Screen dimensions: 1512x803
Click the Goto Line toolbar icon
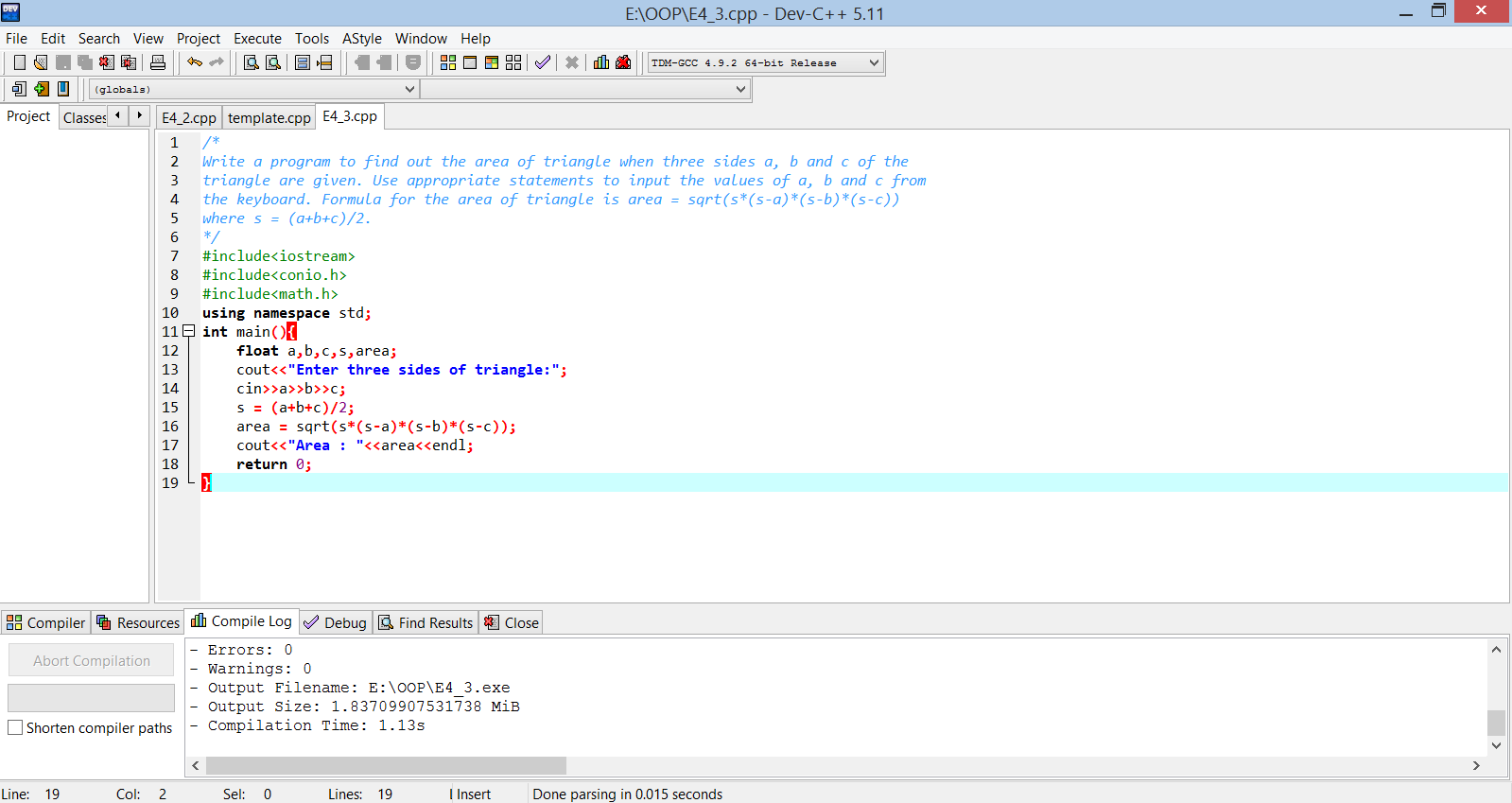coord(324,62)
